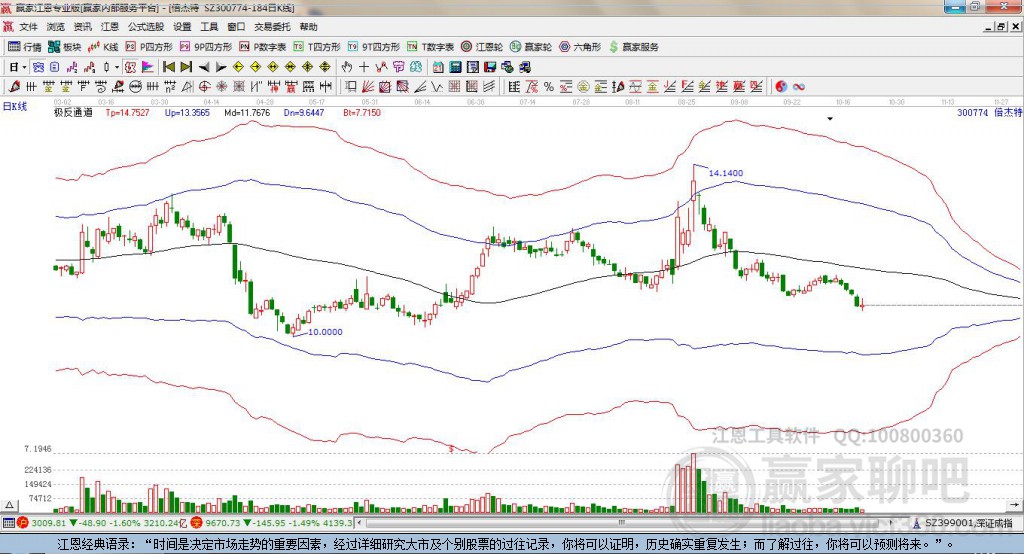Select the red pen drawing tool
The width and height of the screenshot is (1024, 554).
click(x=14, y=86)
